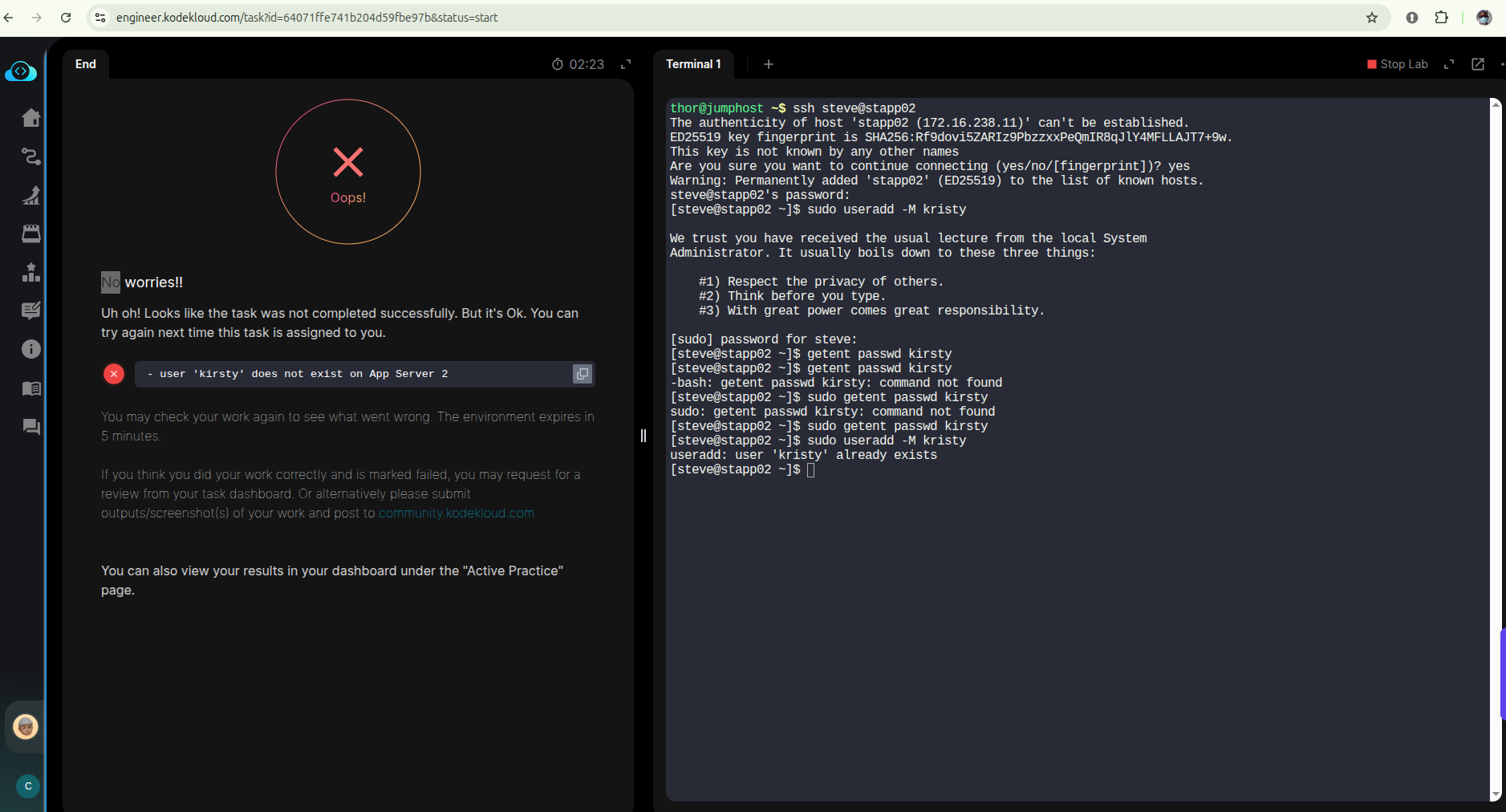Select the Terminal 1 tab
Screen dimensions: 1506x812
693,64
